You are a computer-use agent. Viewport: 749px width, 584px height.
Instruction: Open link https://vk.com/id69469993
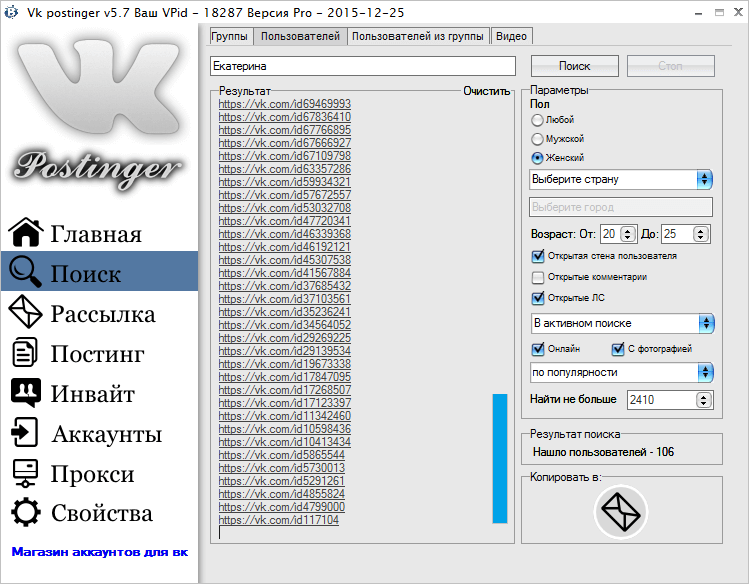click(285, 104)
